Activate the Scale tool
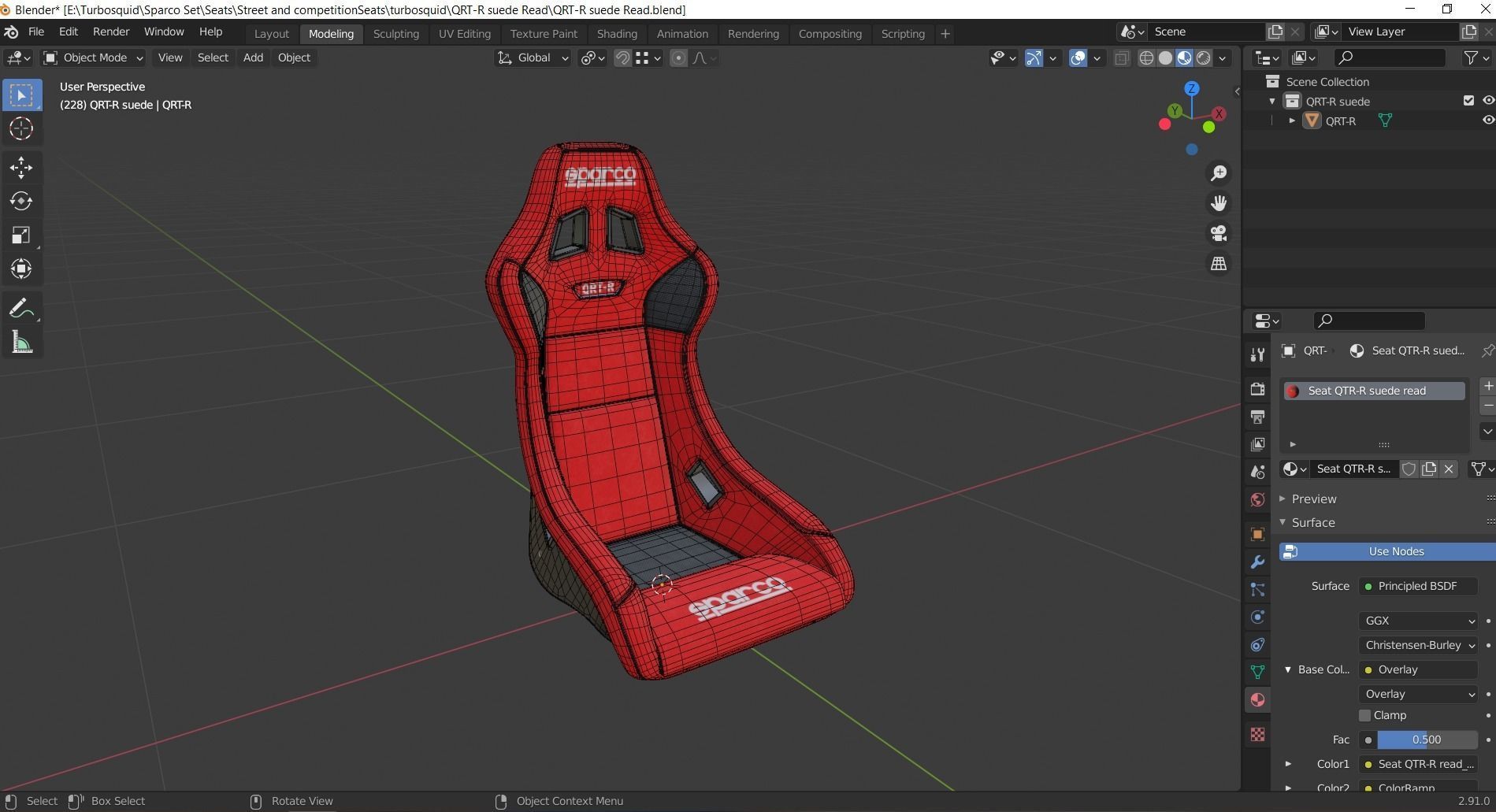This screenshot has height=812, width=1496. pyautogui.click(x=21, y=234)
